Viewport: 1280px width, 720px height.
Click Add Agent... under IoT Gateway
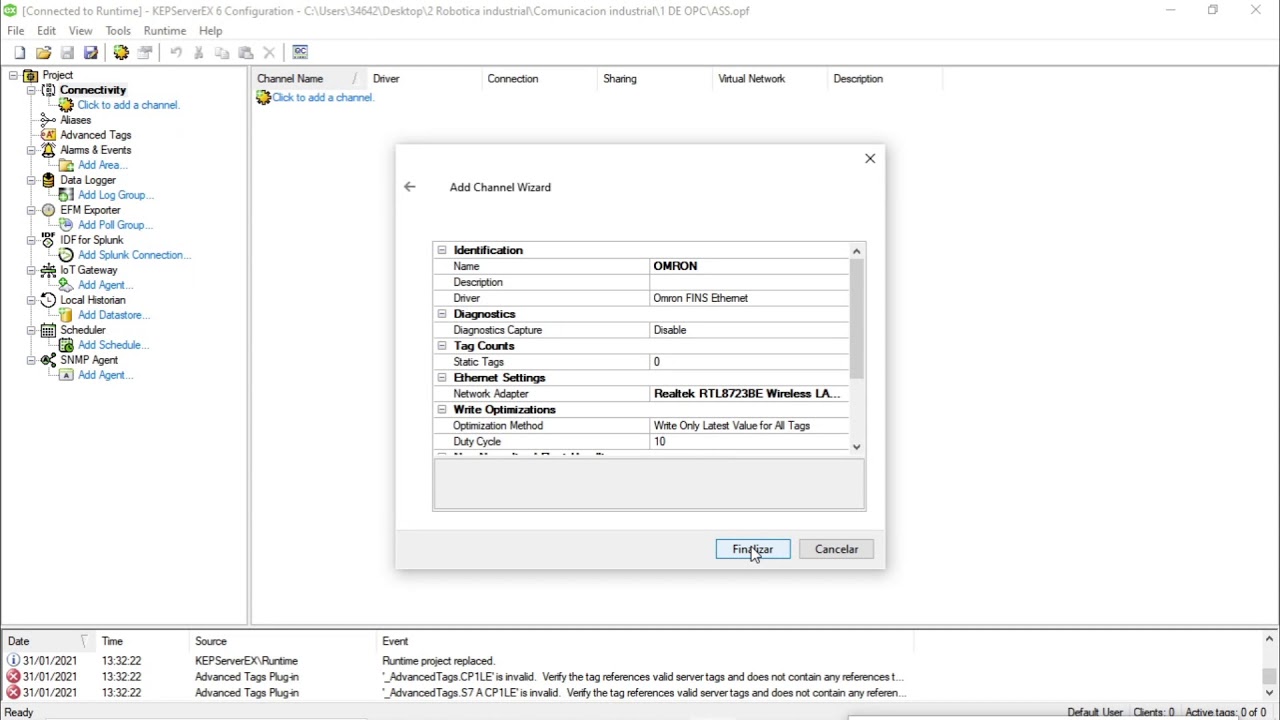pyautogui.click(x=106, y=285)
